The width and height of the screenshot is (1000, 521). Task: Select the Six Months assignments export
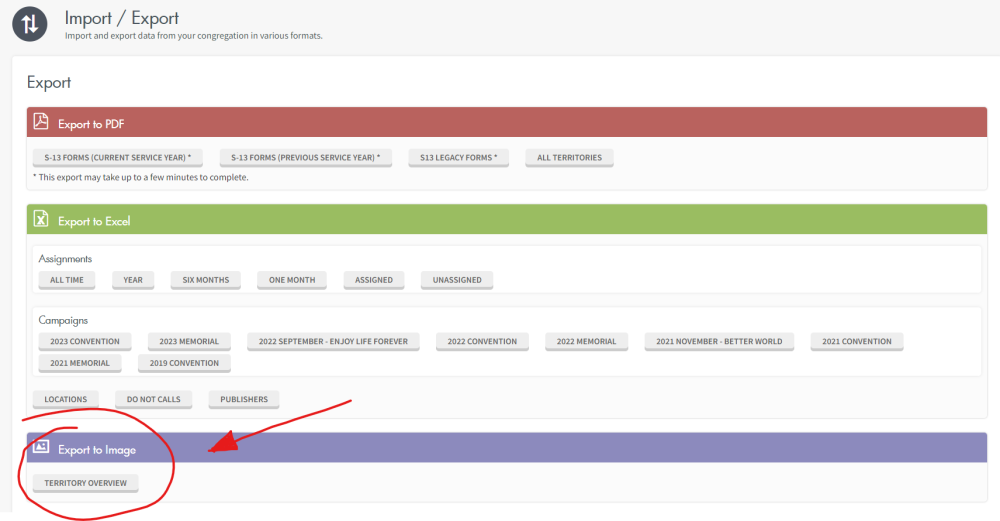pos(205,280)
